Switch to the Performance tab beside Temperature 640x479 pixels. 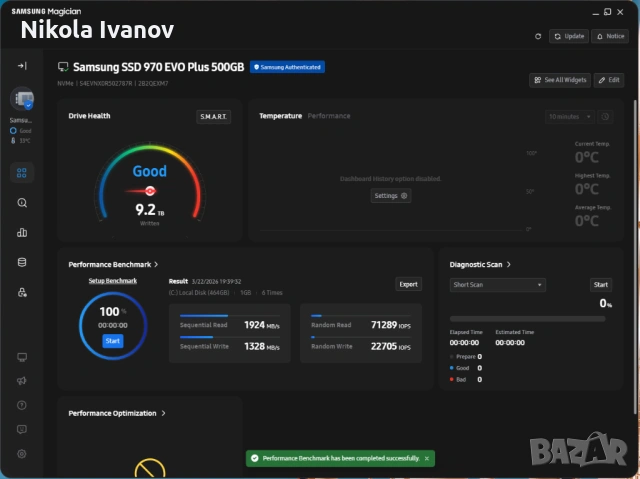point(329,116)
